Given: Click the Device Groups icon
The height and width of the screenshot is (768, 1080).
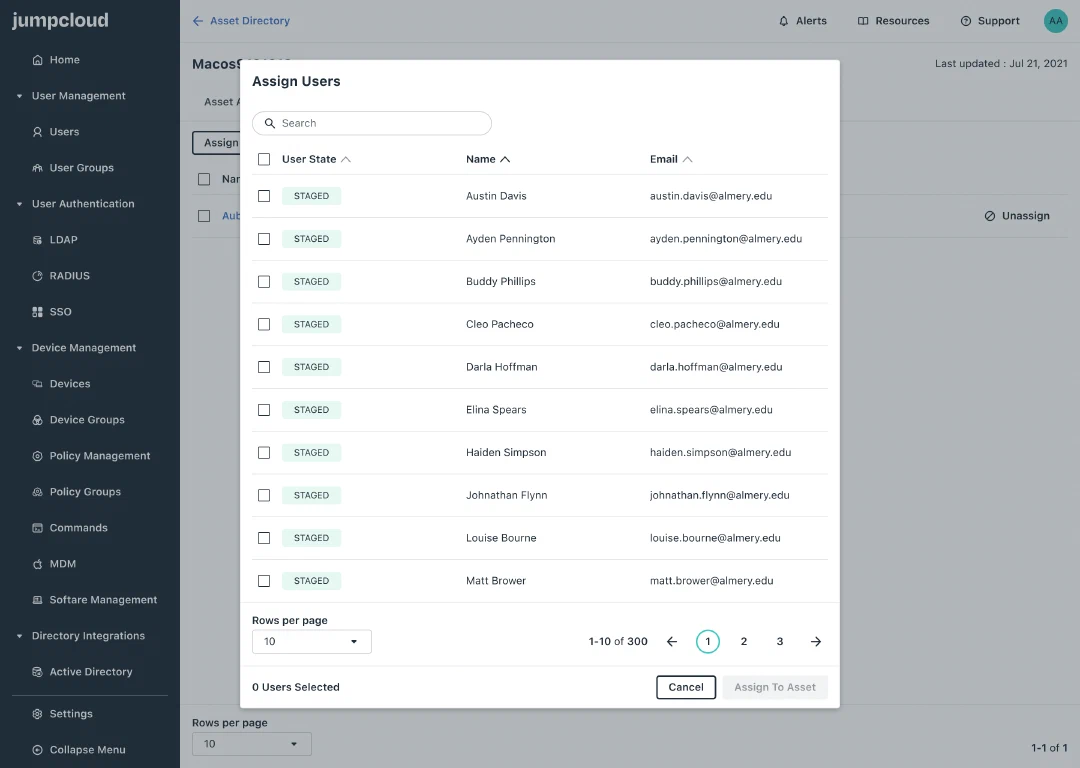Looking at the screenshot, I should (x=37, y=419).
